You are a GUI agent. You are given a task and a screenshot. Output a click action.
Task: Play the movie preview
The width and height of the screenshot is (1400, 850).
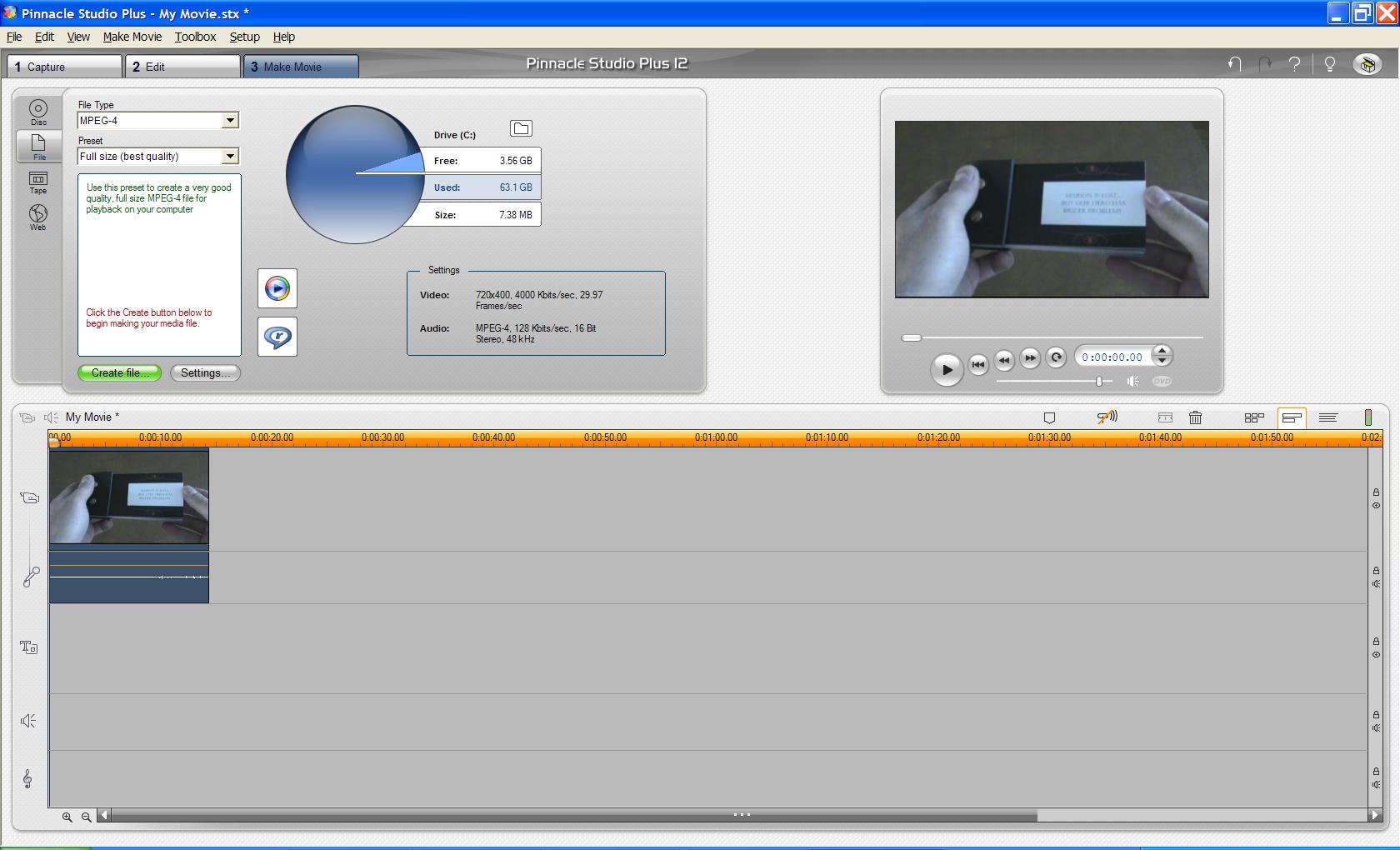pos(947,369)
